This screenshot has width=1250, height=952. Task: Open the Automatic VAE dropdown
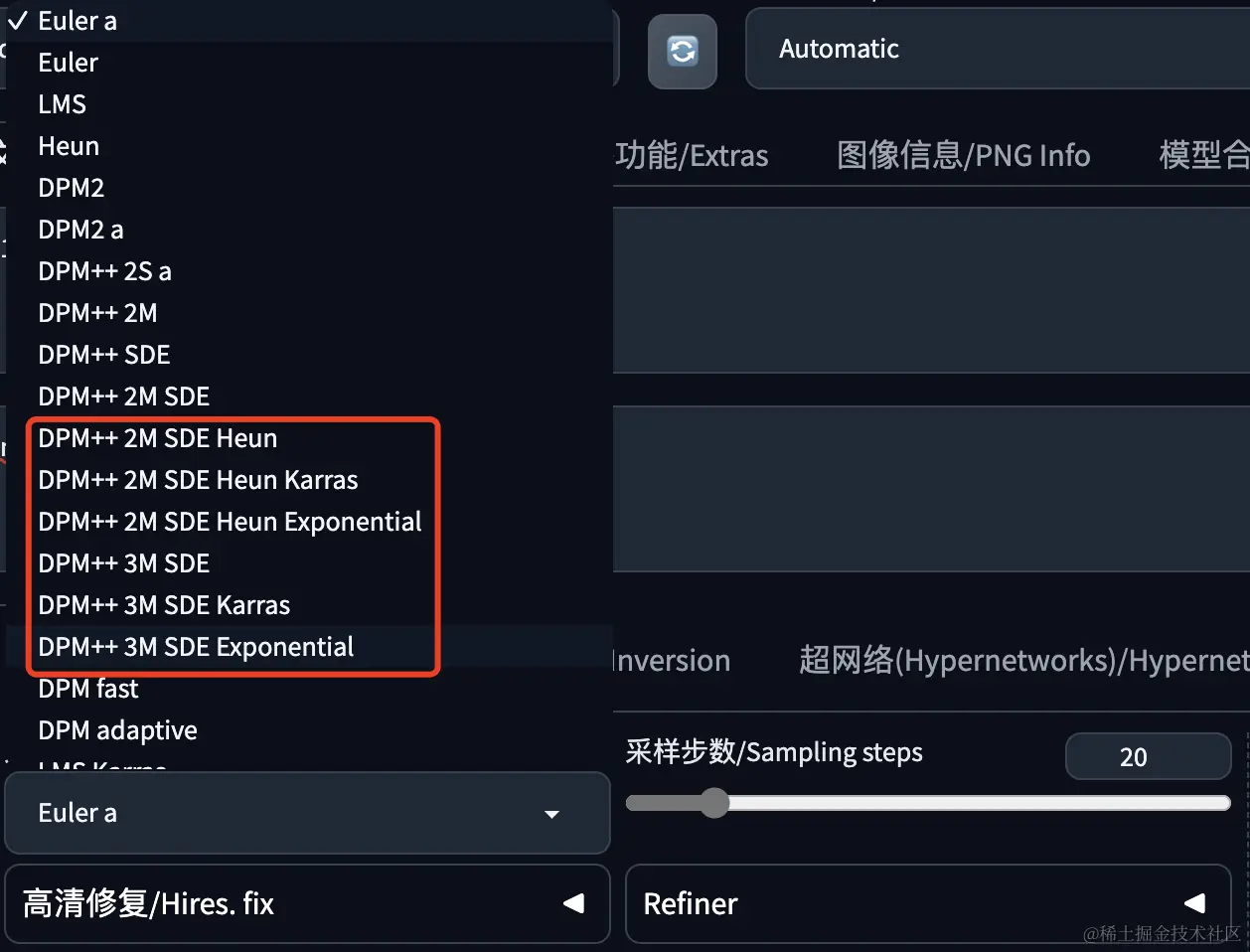994,48
